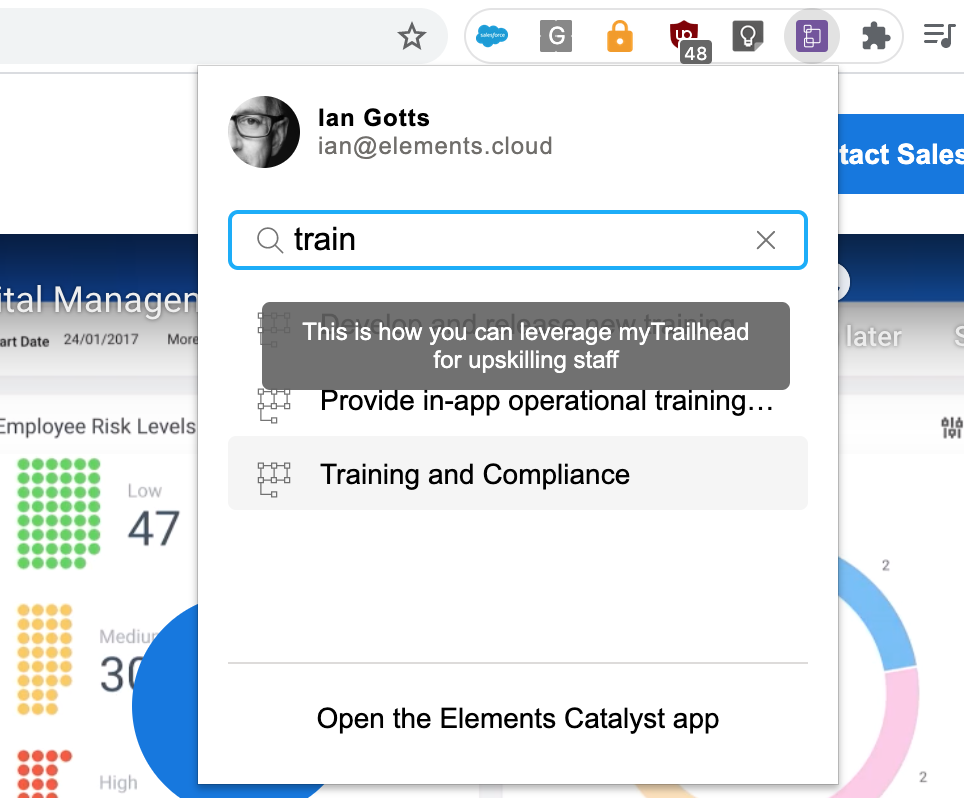Screen dimensions: 964x798
Task: Click the red shield extension with 48 badge
Action: click(685, 38)
